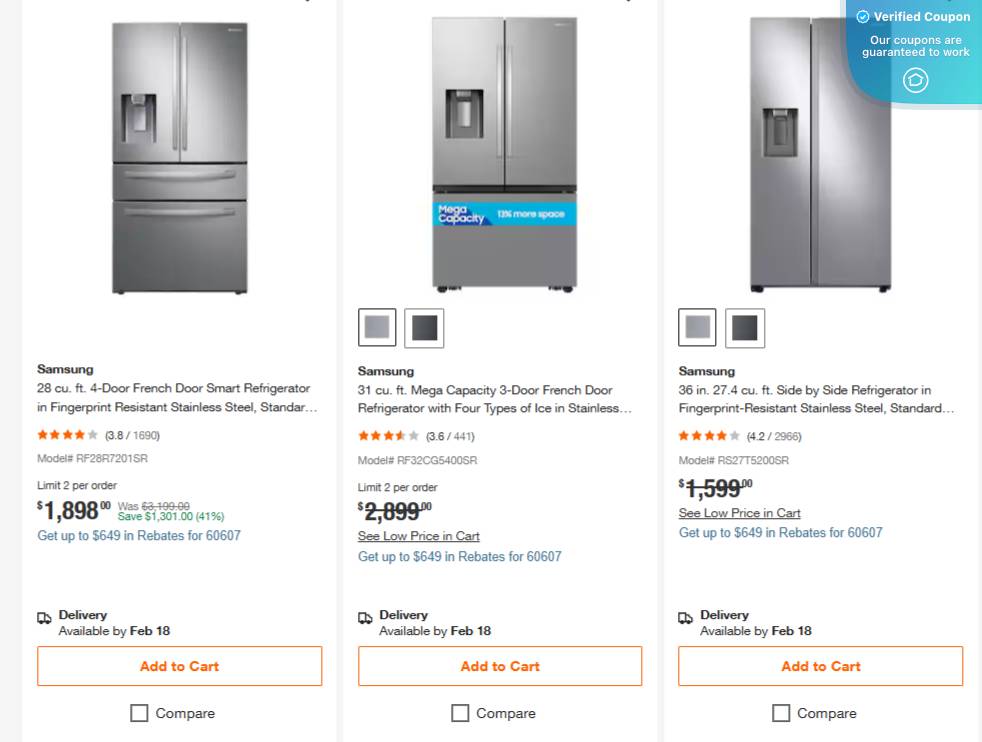Viewport: 982px width, 742px height.
Task: Select the stainless steel swatch under the Mega Capacity fridge
Action: click(376, 327)
